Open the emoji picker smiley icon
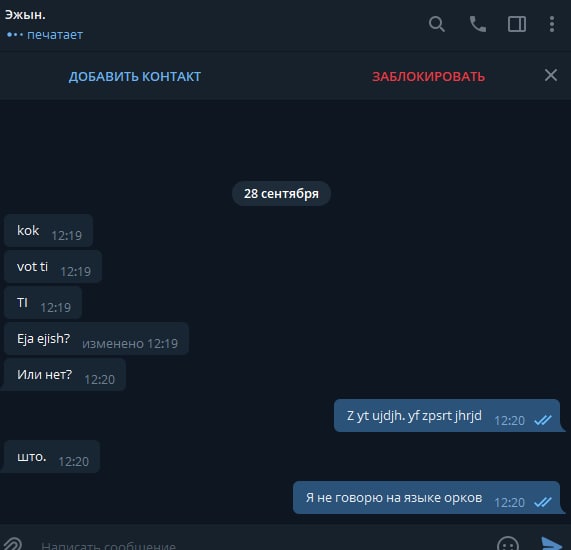The height and width of the screenshot is (550, 571). point(507,544)
